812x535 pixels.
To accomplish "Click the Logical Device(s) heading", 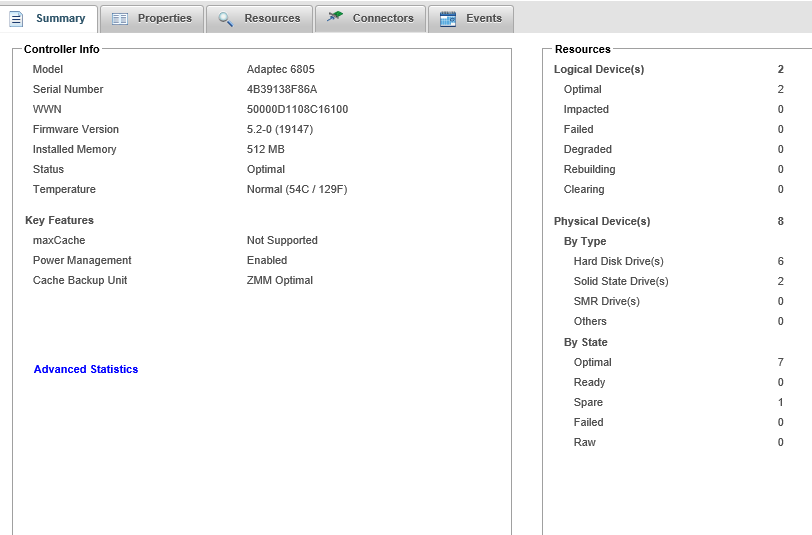I will tap(599, 70).
